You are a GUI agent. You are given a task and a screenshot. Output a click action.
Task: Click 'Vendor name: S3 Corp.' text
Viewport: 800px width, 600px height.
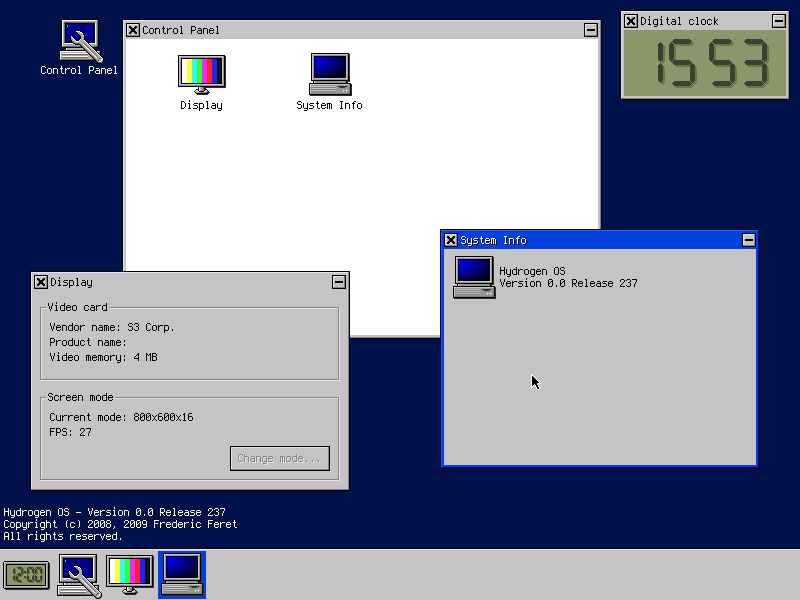[x=112, y=328]
